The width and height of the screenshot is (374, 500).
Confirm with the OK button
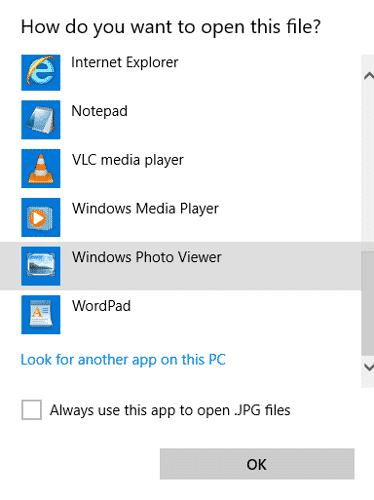[257, 464]
